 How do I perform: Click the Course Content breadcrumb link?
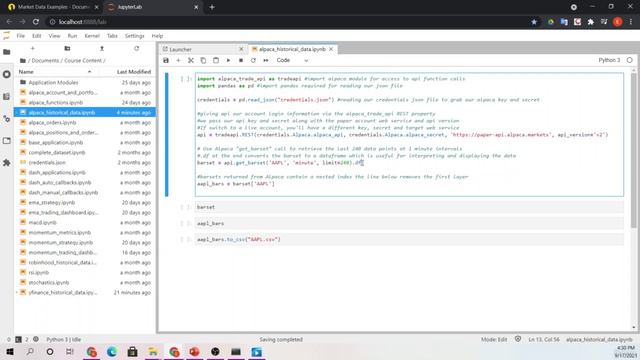click(83, 60)
